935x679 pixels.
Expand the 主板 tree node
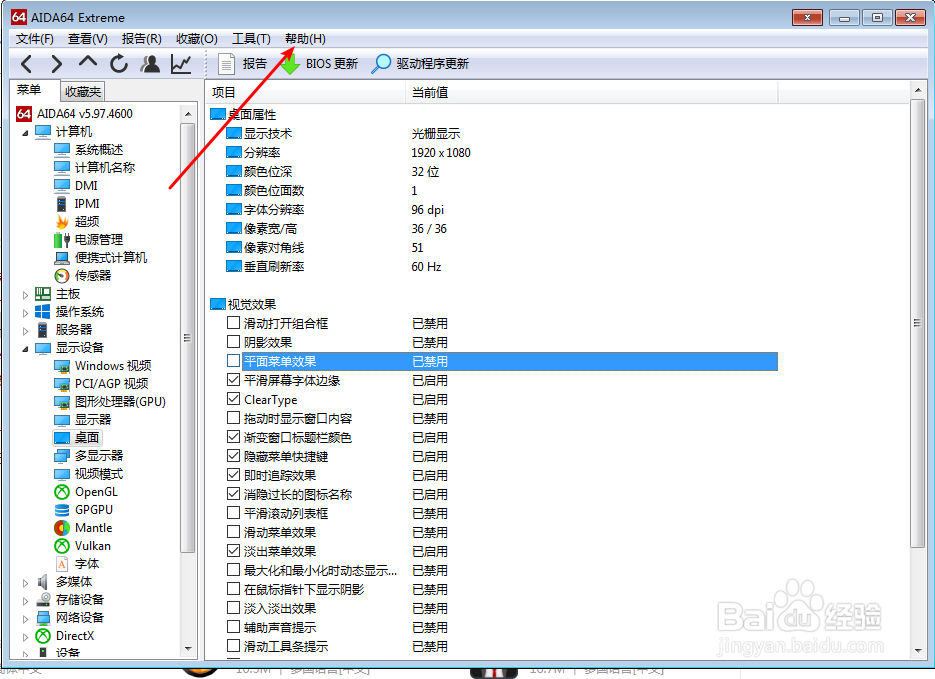pyautogui.click(x=25, y=294)
